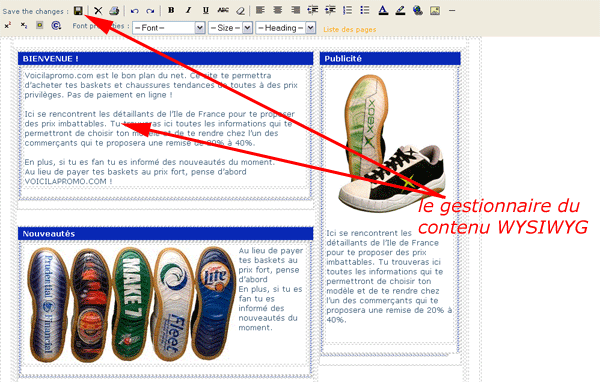Toggle underline formatting
Screen dimensions: 600x382
pos(206,10)
